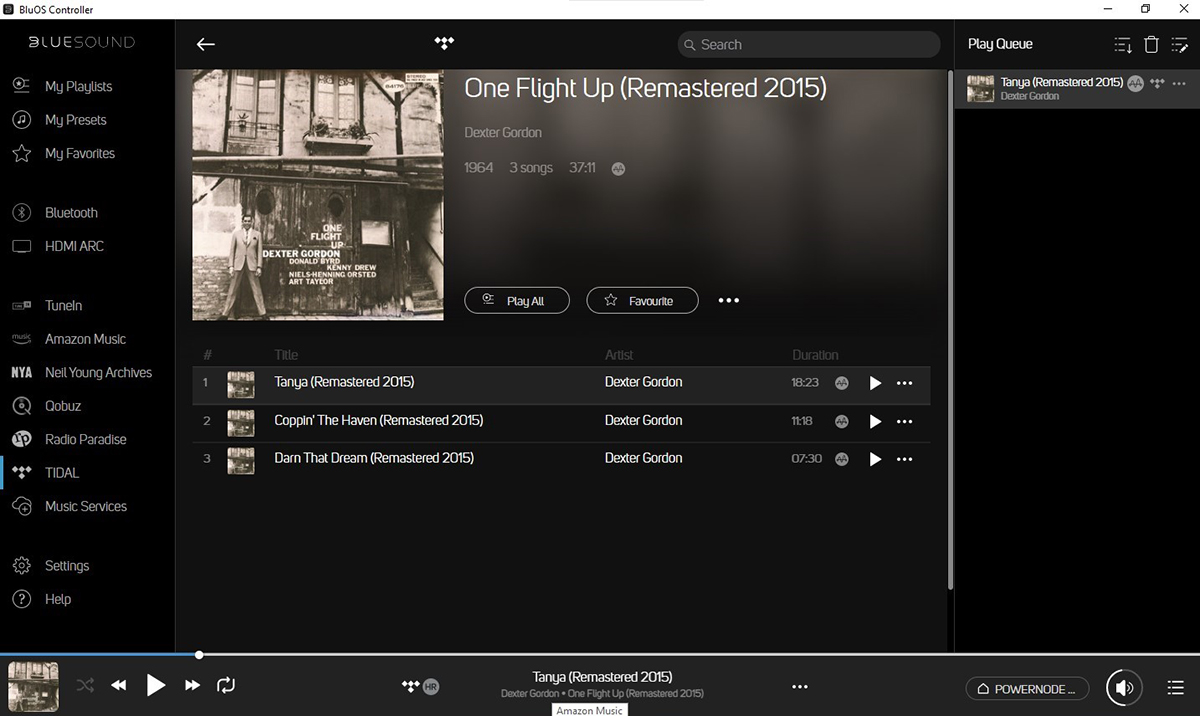Viewport: 1200px width, 716px height.
Task: Click the One Flight Up album cover
Action: pyautogui.click(x=318, y=195)
